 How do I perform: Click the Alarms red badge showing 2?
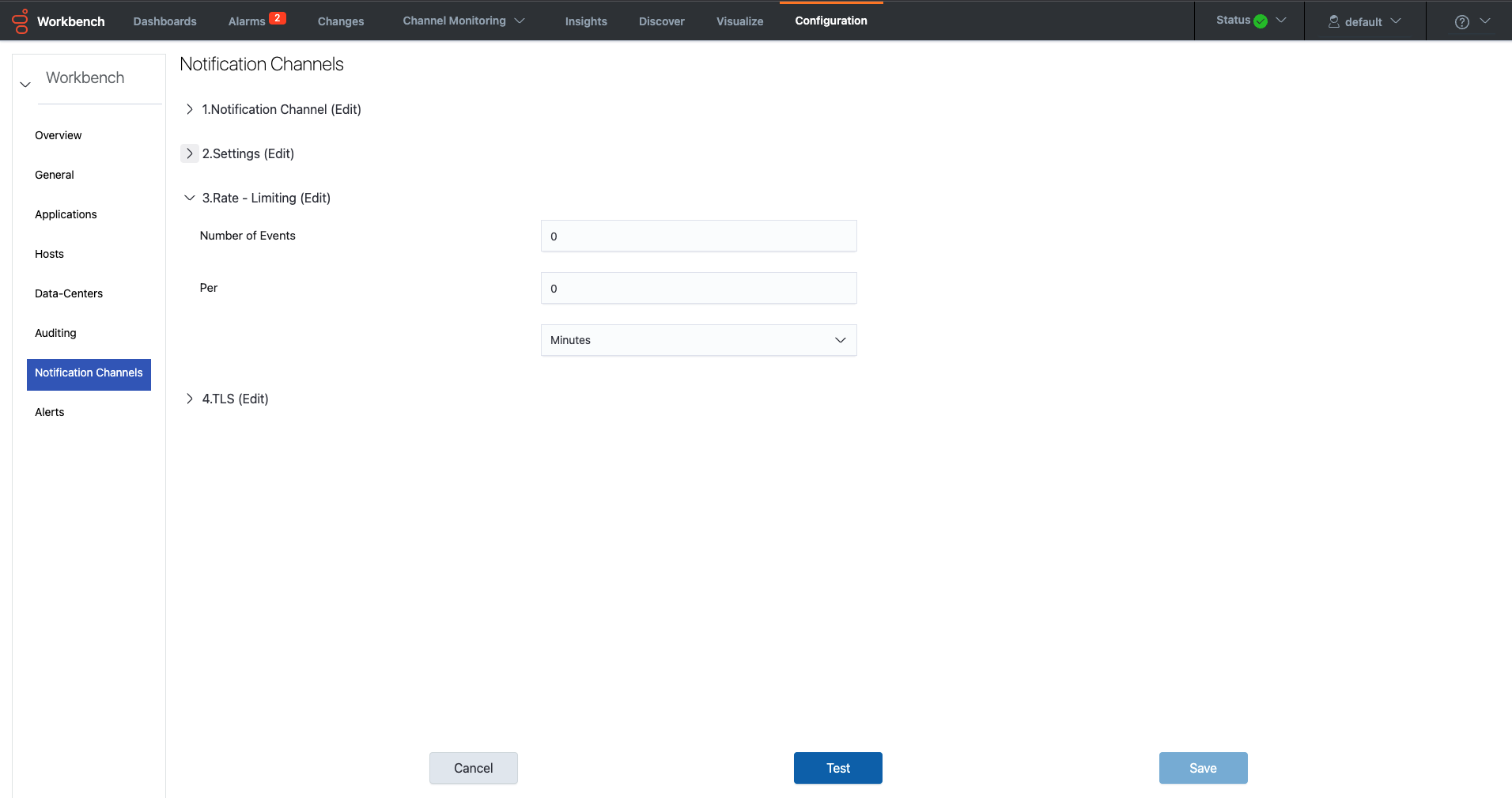(x=278, y=16)
